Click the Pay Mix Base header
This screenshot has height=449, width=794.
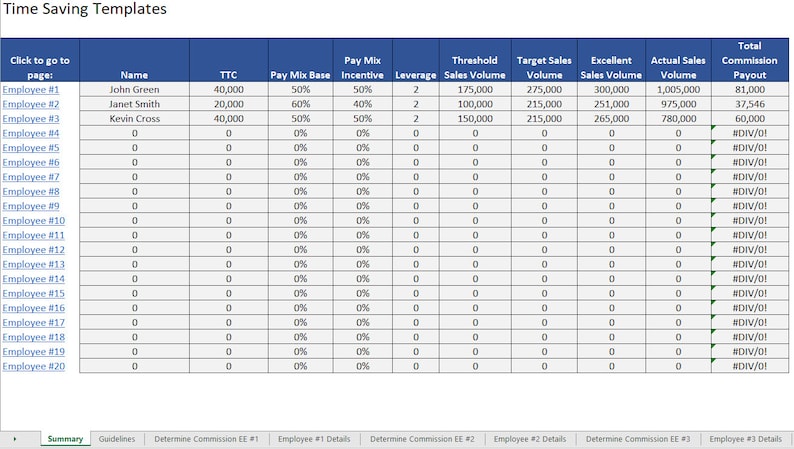[x=300, y=60]
